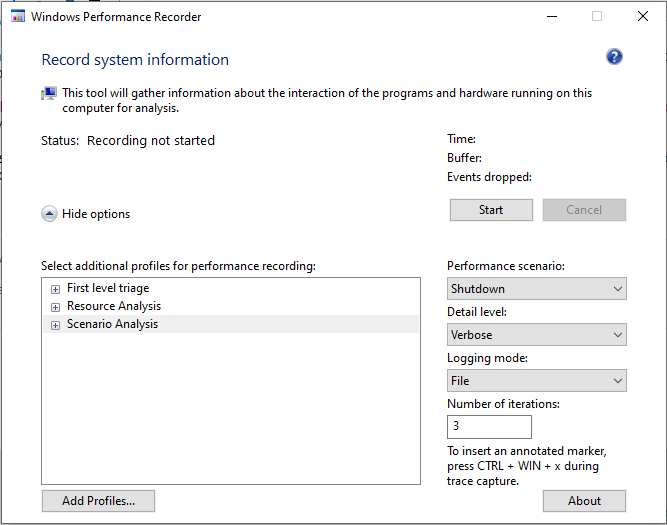The height and width of the screenshot is (525, 667).
Task: Select the Resource Analysis row
Action: (x=231, y=306)
